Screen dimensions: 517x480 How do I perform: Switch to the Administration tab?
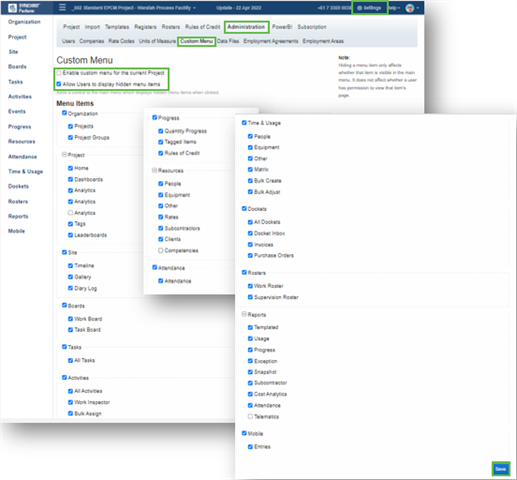point(246,27)
